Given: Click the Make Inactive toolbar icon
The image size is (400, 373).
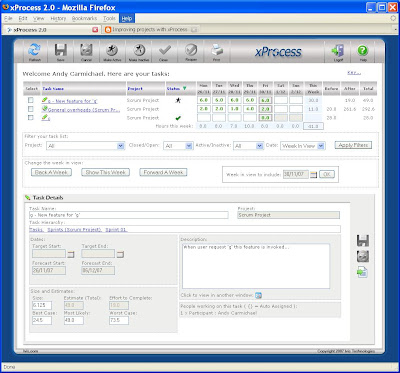Looking at the screenshot, I should [x=139, y=51].
